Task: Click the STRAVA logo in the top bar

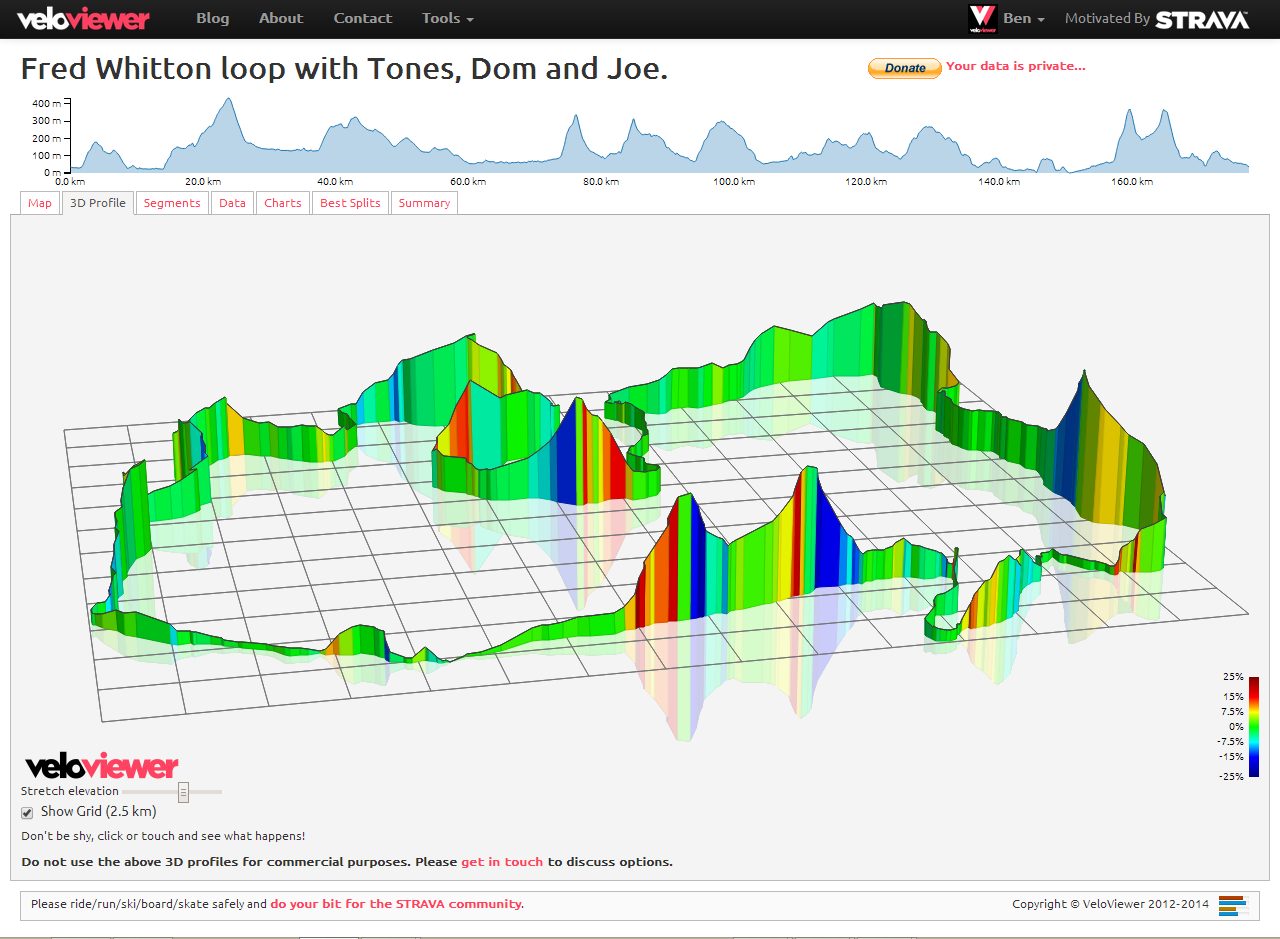Action: pos(1201,18)
